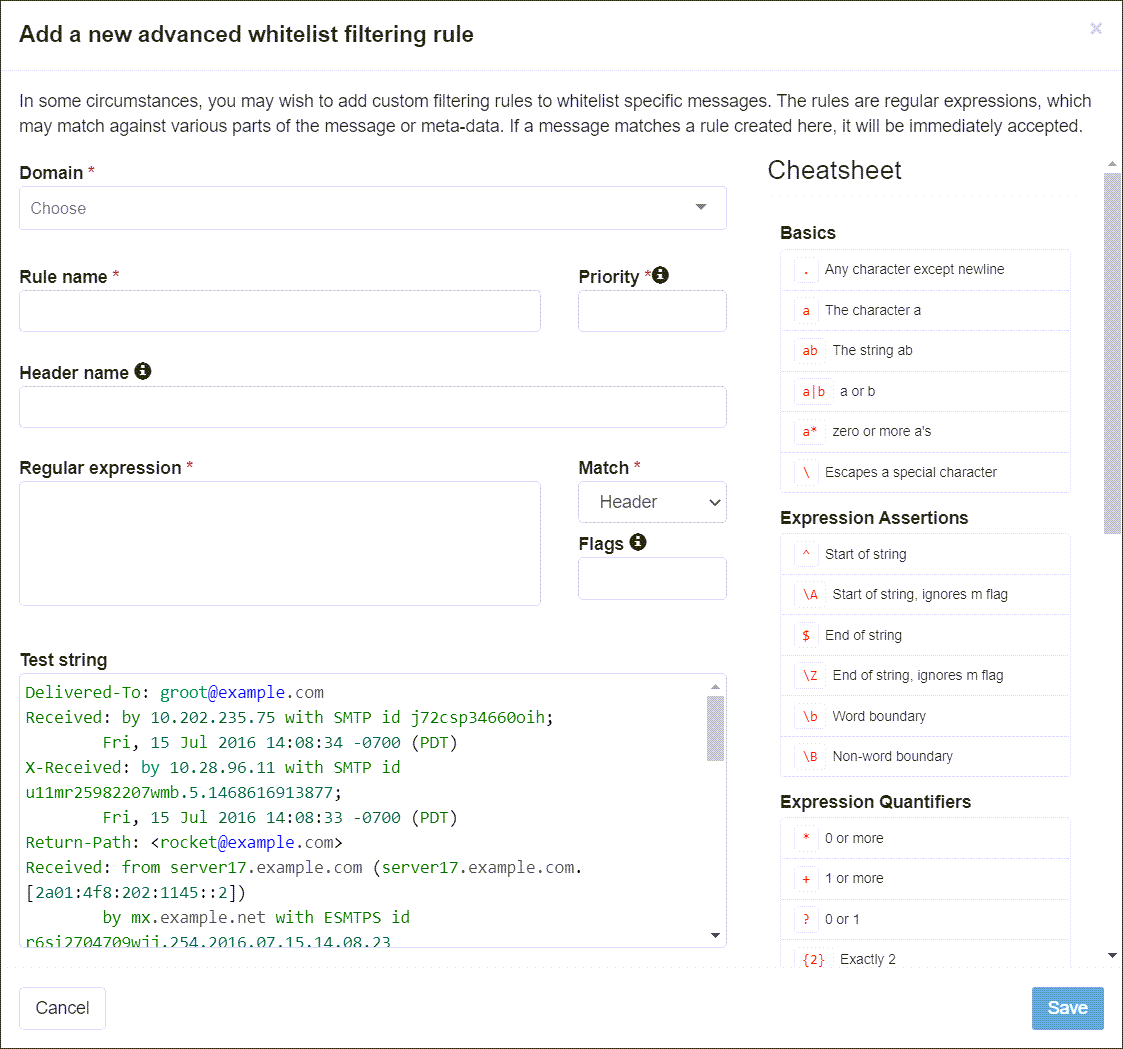Click the Header name info icon
The width and height of the screenshot is (1123, 1049).
(x=143, y=371)
